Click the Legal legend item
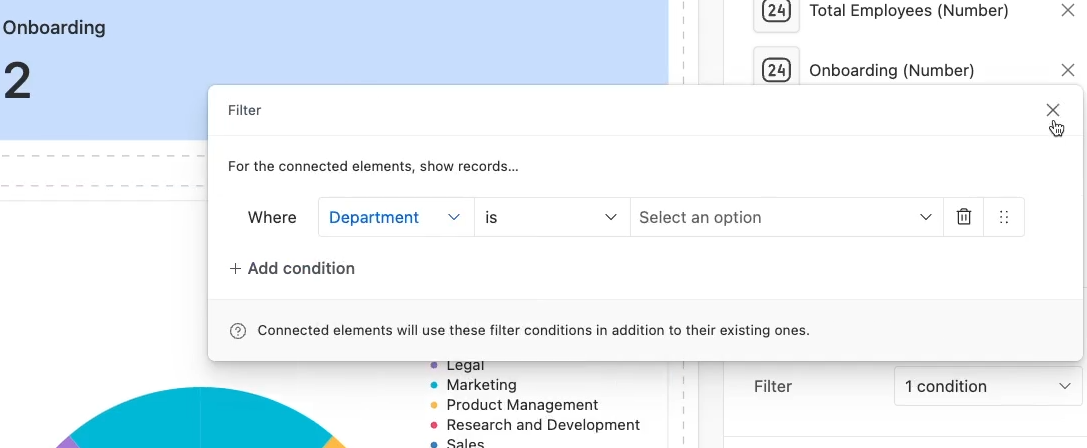1087x448 pixels. click(x=457, y=365)
